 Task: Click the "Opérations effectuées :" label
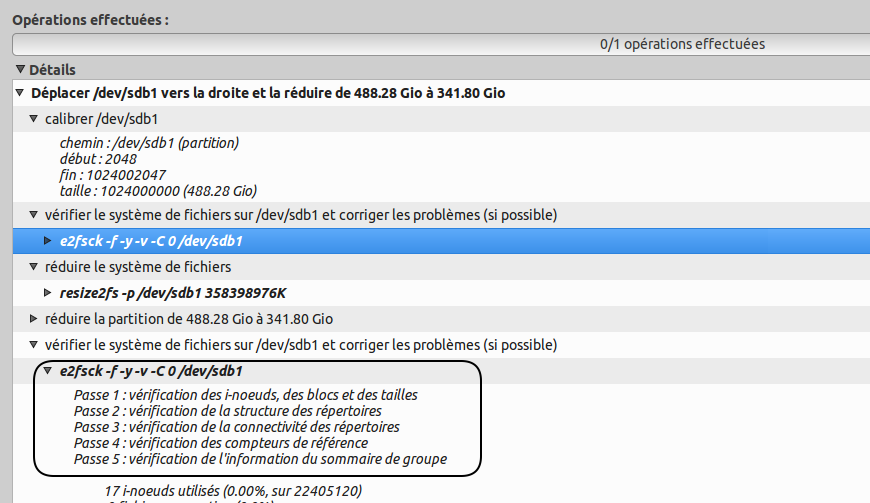coord(91,19)
